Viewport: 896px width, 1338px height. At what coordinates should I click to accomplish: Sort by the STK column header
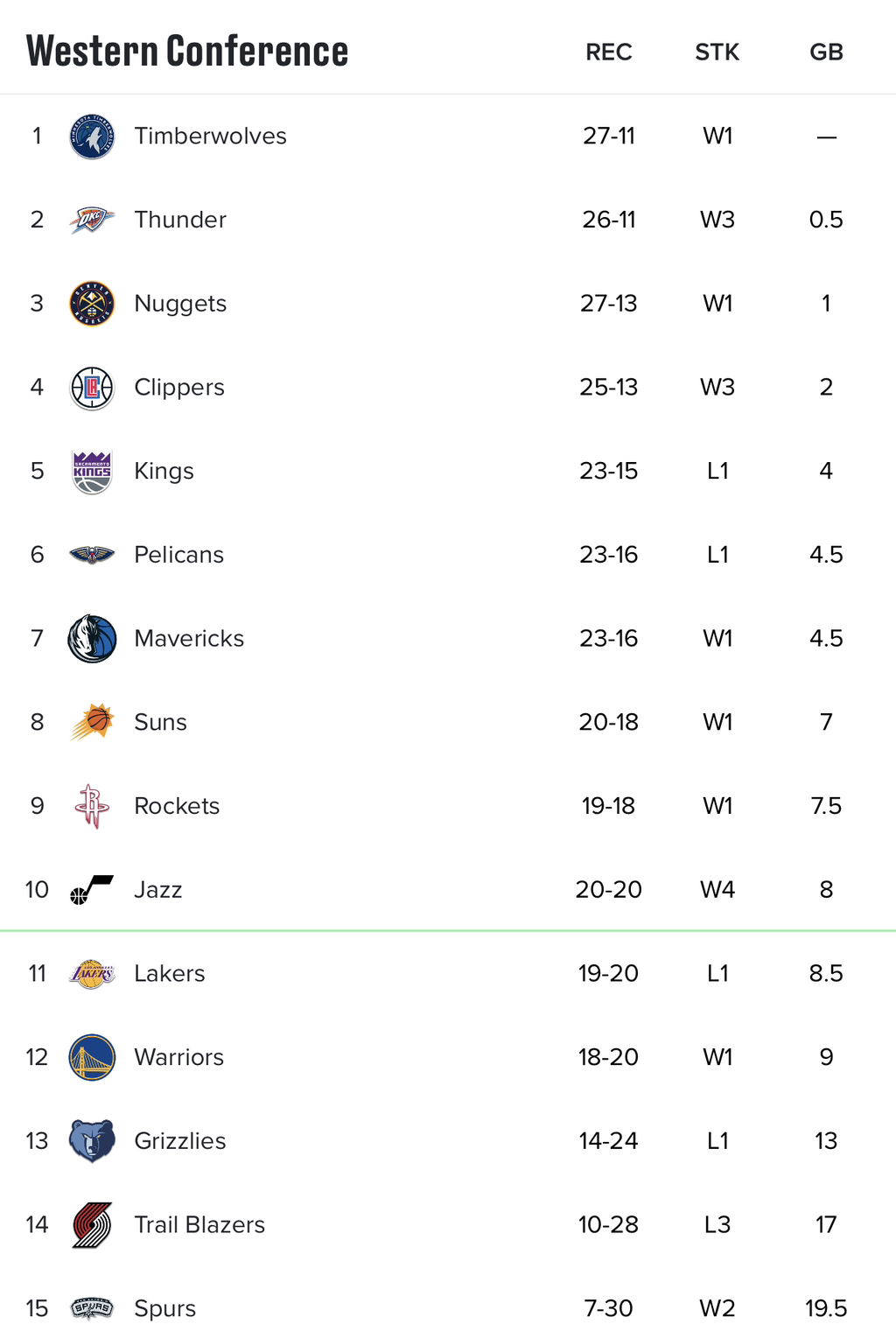717,53
